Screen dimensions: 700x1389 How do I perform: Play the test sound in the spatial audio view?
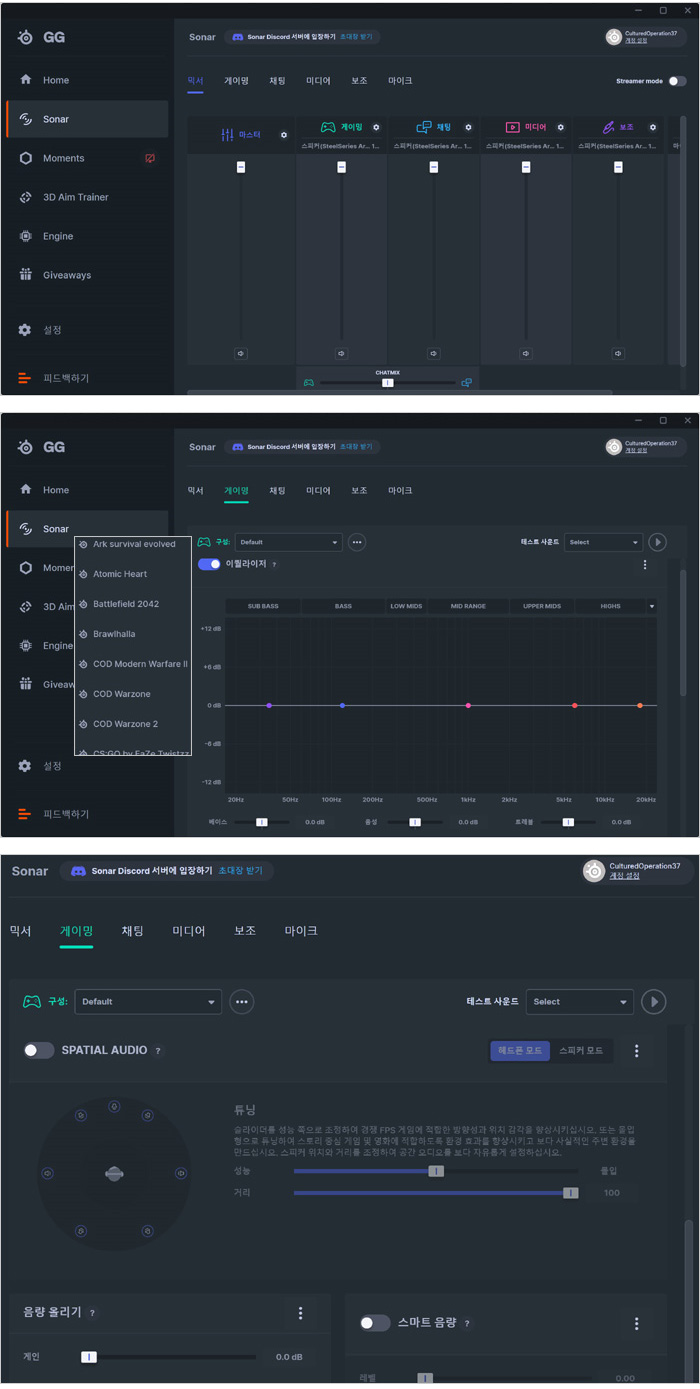[x=653, y=1001]
